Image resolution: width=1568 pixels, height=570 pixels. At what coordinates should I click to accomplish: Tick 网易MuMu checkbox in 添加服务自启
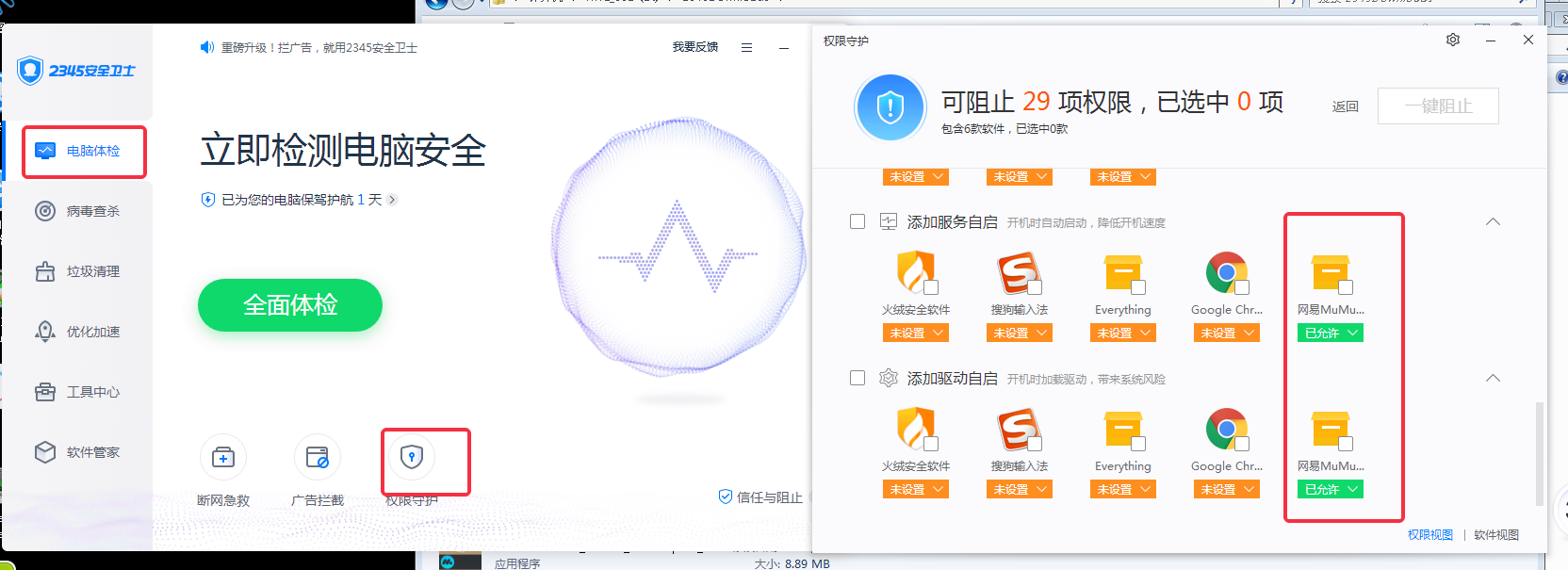1346,287
